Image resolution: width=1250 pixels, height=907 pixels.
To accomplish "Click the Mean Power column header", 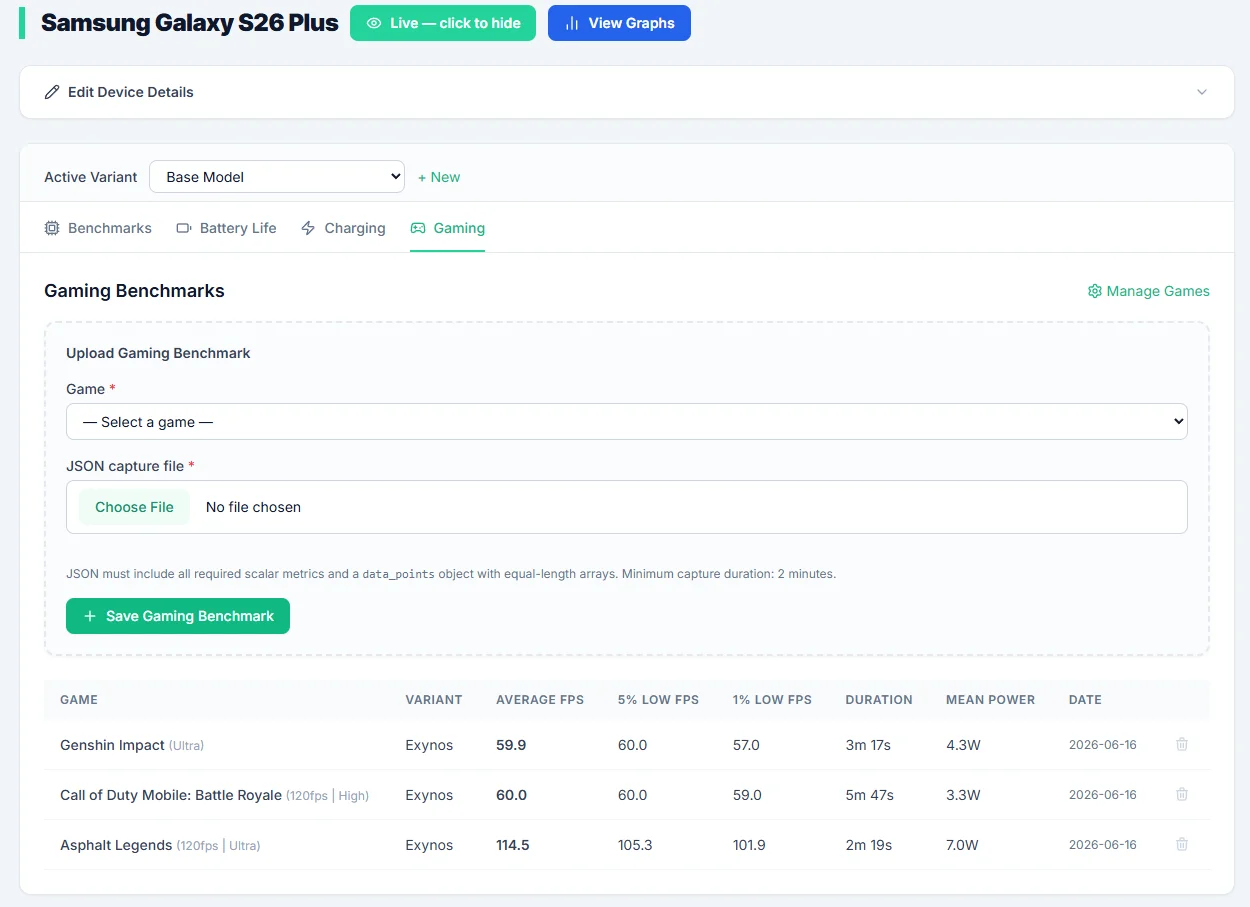I will pos(990,700).
